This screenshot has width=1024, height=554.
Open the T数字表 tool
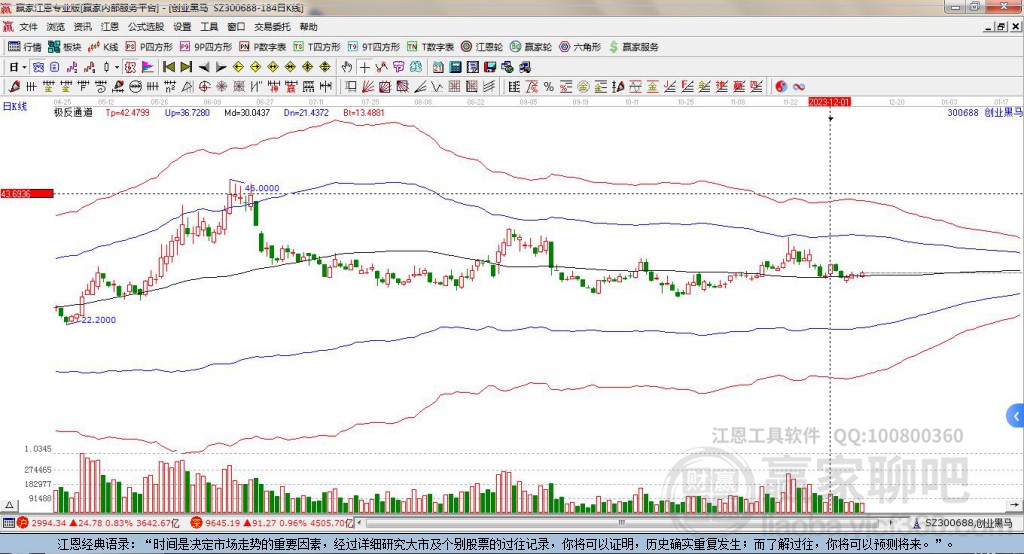(x=430, y=47)
